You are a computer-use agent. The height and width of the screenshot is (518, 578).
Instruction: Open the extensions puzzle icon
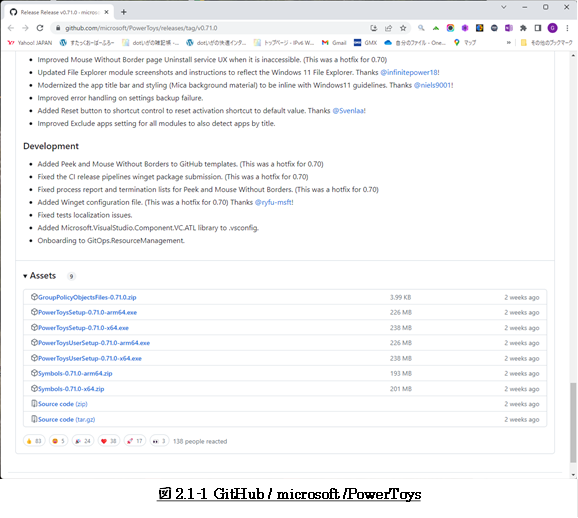[x=523, y=28]
